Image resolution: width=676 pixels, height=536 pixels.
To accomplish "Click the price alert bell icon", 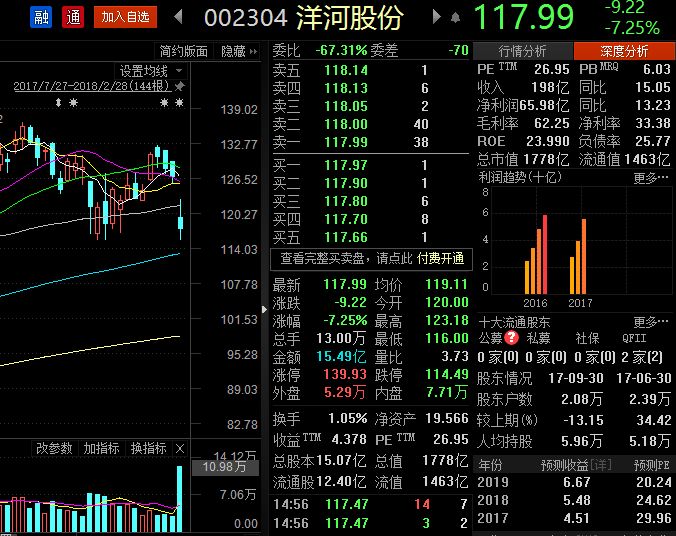I will click(x=455, y=18).
